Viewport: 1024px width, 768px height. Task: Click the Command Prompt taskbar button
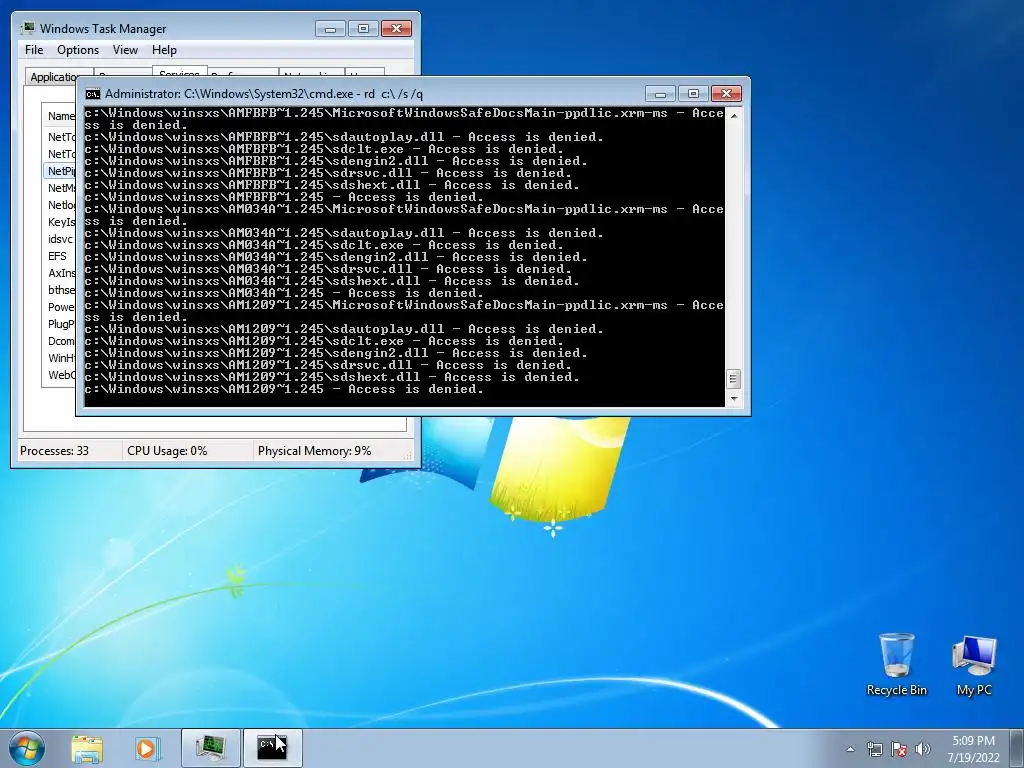tap(272, 748)
